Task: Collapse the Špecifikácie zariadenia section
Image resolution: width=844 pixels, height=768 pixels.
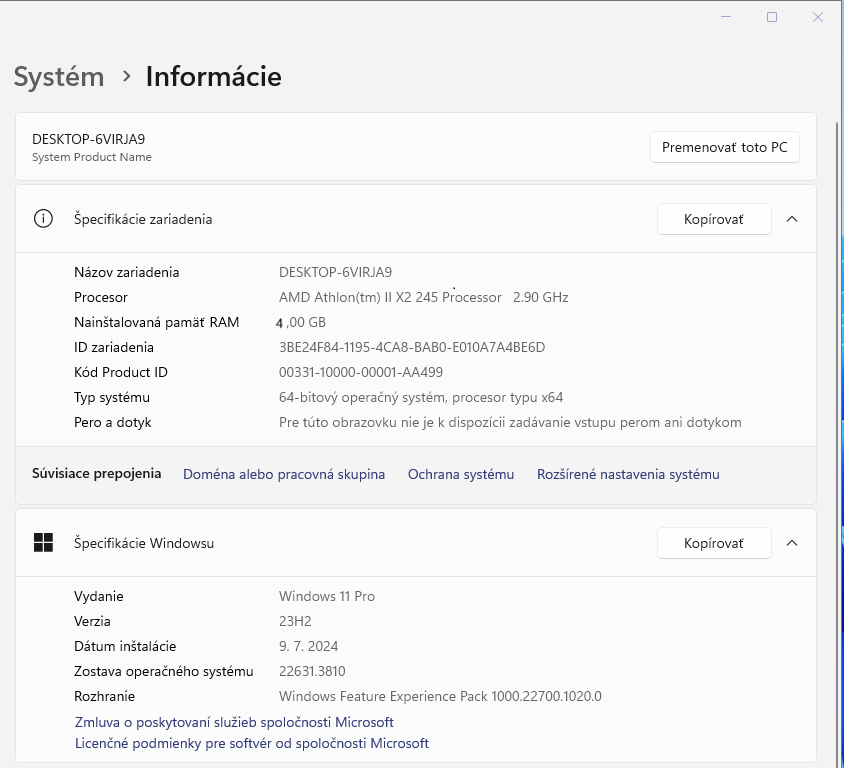Action: [x=792, y=218]
